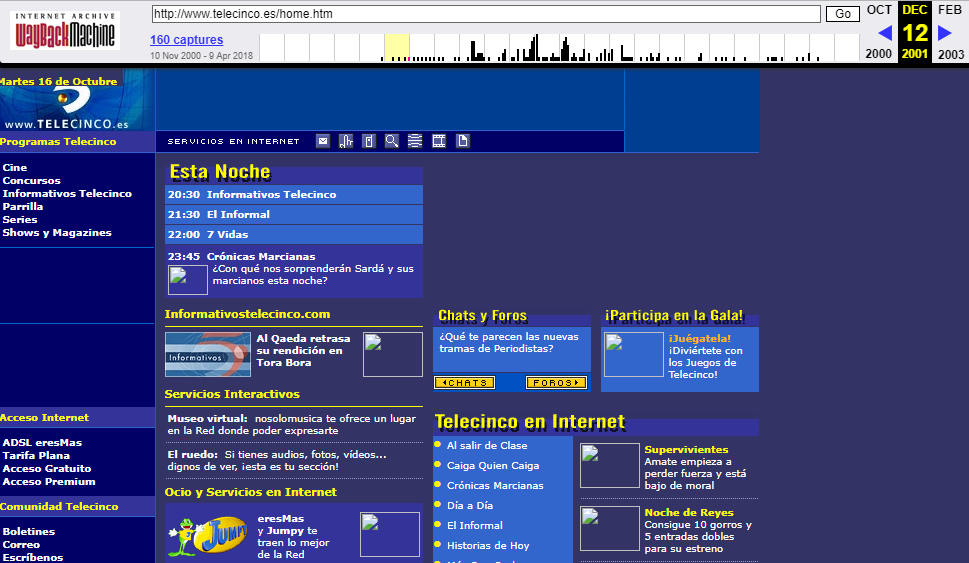Open the Cine programs link
The height and width of the screenshot is (563, 969).
[x=15, y=167]
